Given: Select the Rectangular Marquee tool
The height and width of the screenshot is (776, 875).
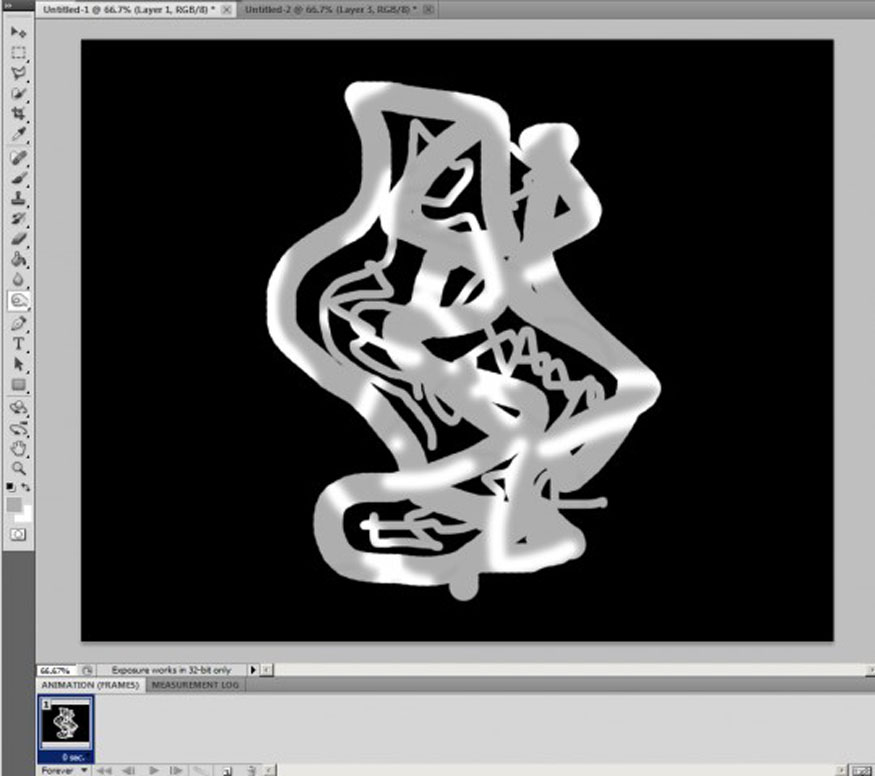Looking at the screenshot, I should pos(18,53).
